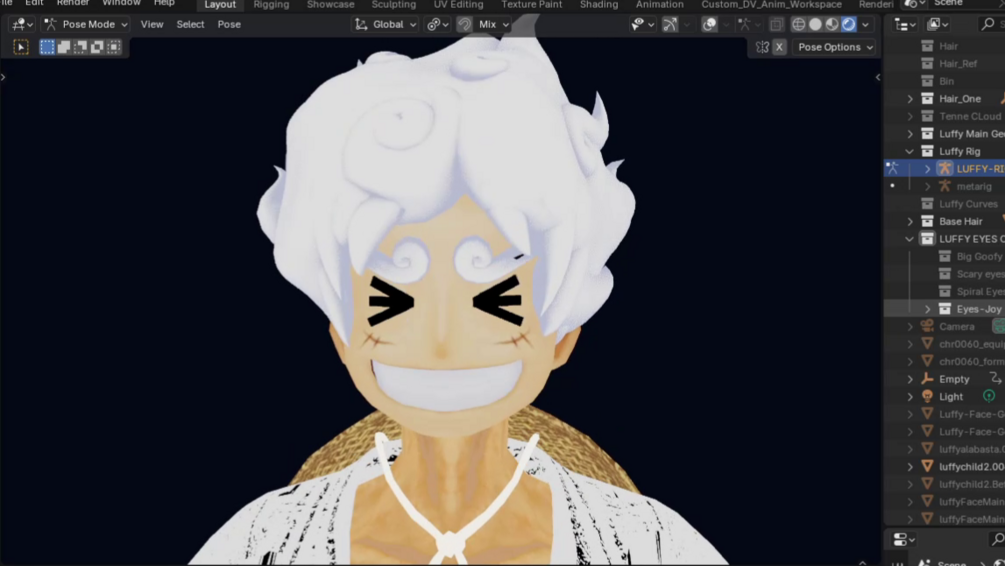Click the pose mirror butterfly icon

pyautogui.click(x=762, y=47)
